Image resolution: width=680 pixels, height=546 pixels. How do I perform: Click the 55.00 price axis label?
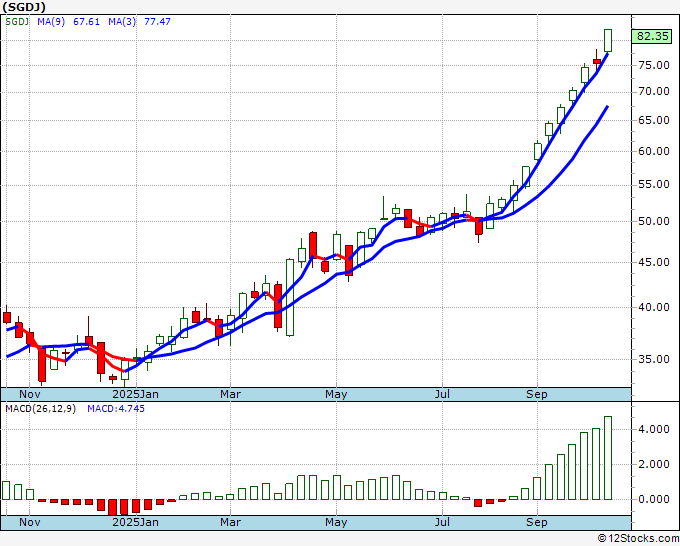point(654,184)
